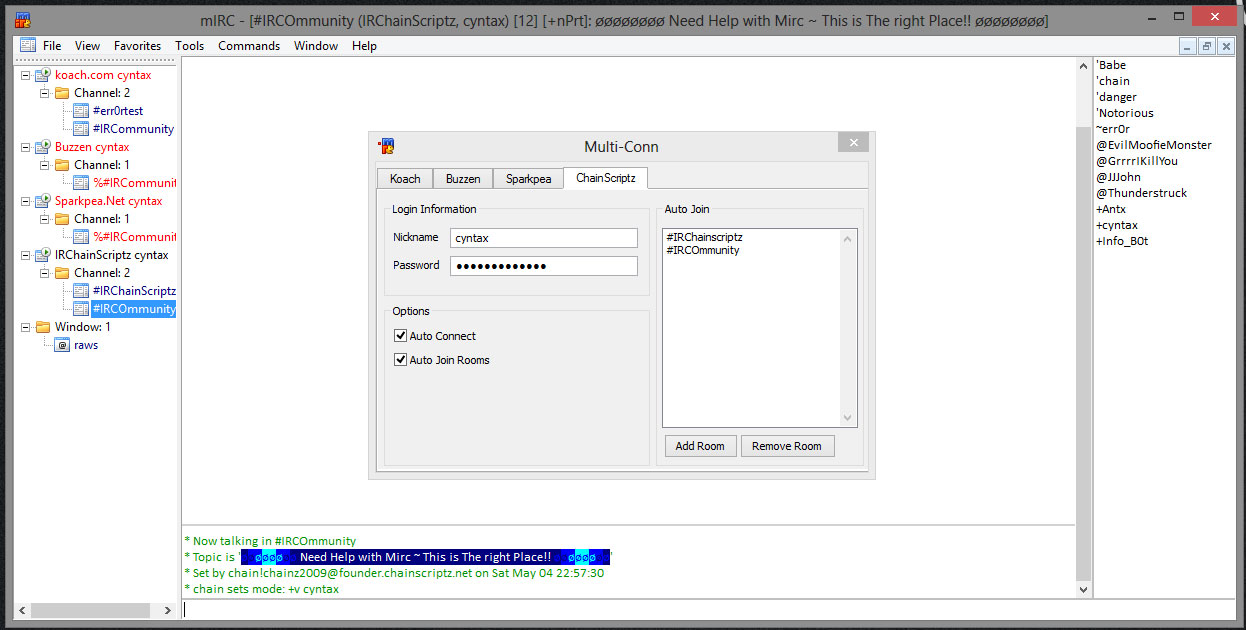Open the File menu
Screen dimensions: 1246x630
click(x=52, y=46)
